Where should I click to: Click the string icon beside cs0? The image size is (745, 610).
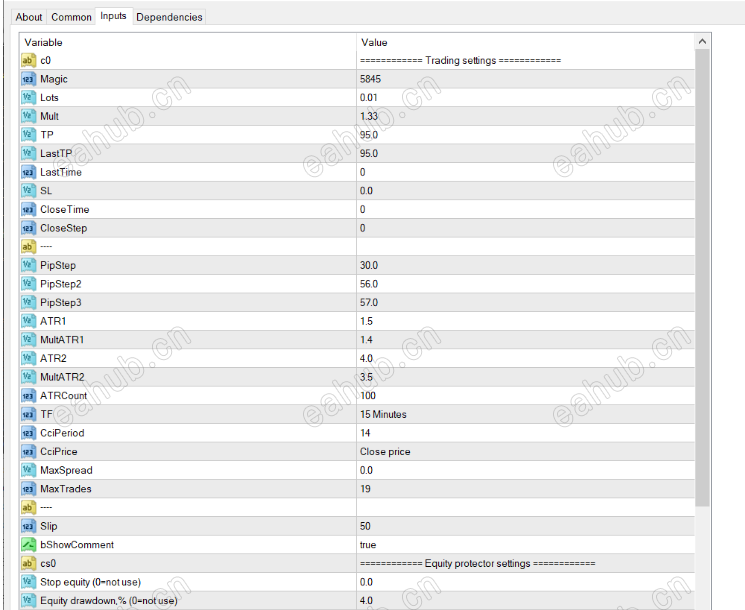click(x=28, y=563)
